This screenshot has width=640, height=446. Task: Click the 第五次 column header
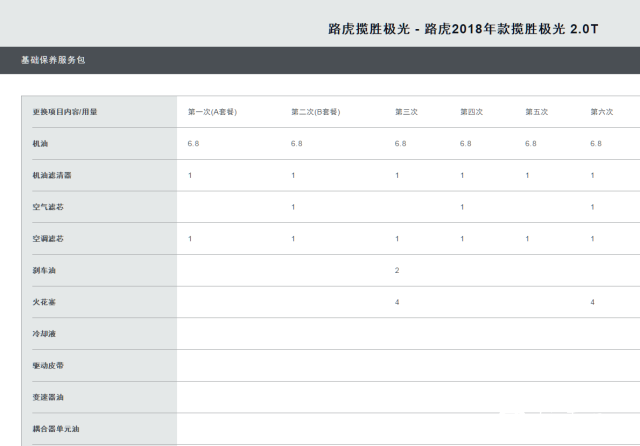(x=536, y=112)
